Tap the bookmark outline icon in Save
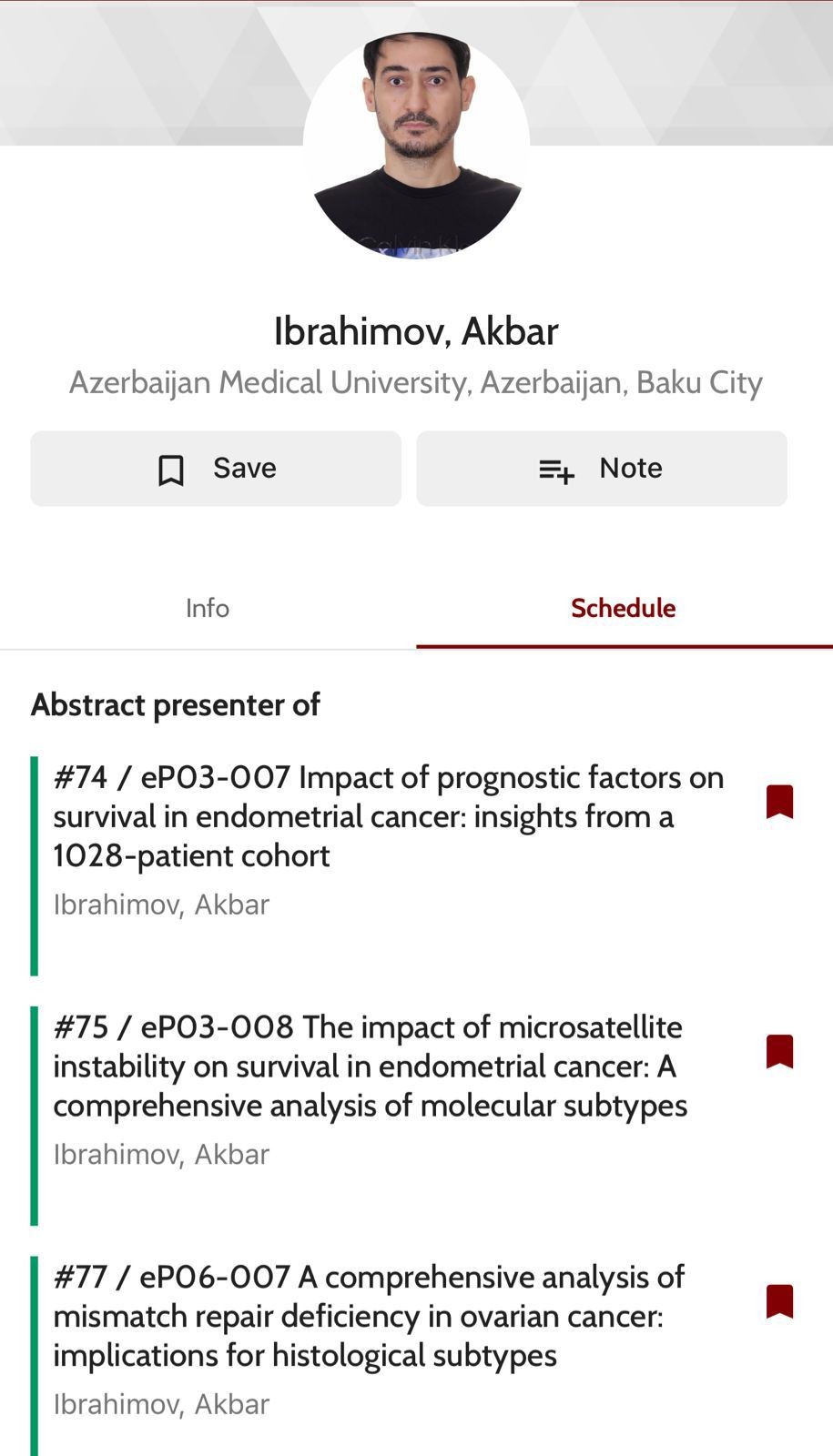This screenshot has width=833, height=1456. 171,470
